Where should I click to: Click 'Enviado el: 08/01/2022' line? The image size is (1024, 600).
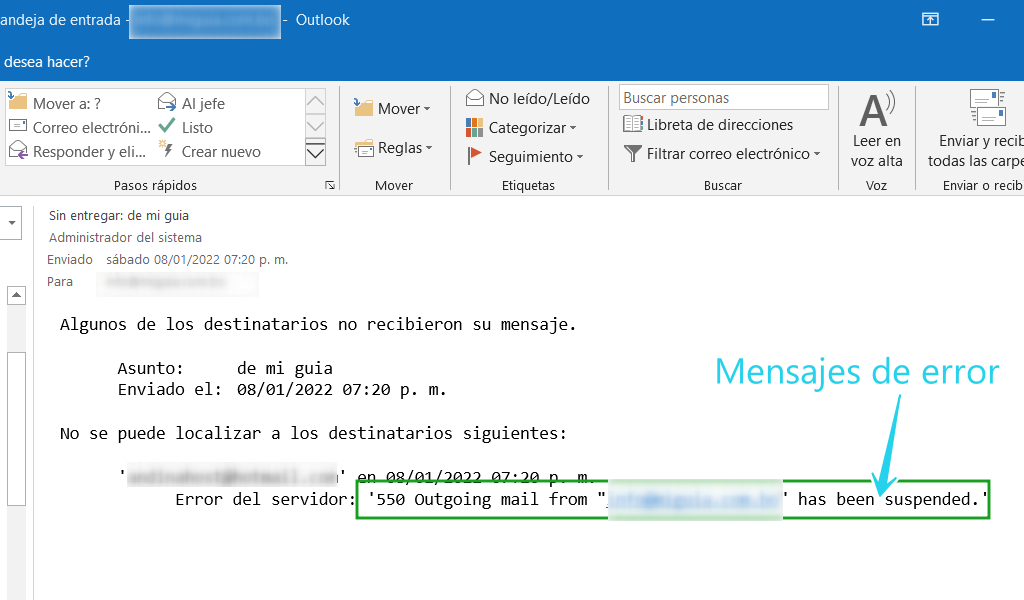tap(282, 390)
